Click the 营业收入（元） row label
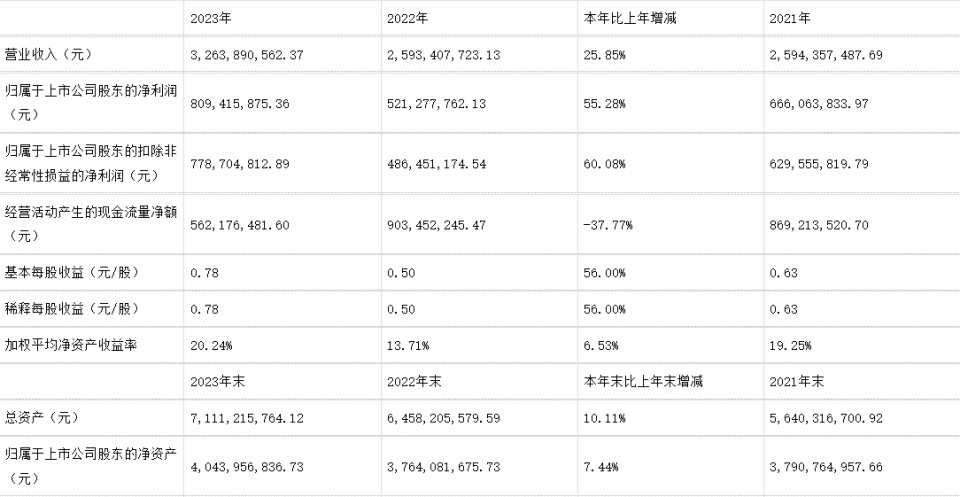Image resolution: width=960 pixels, height=497 pixels. click(48, 55)
